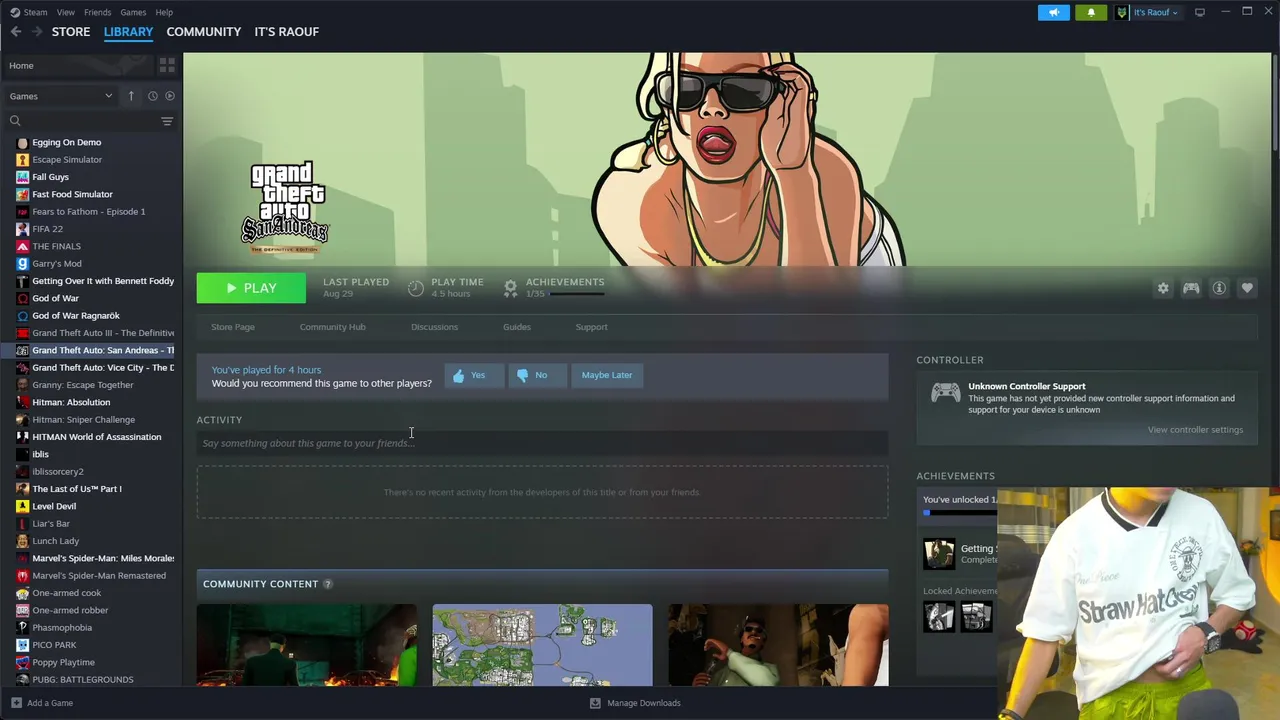Viewport: 1280px width, 720px height.
Task: Toggle ready-to-play filter icon
Action: point(170,96)
